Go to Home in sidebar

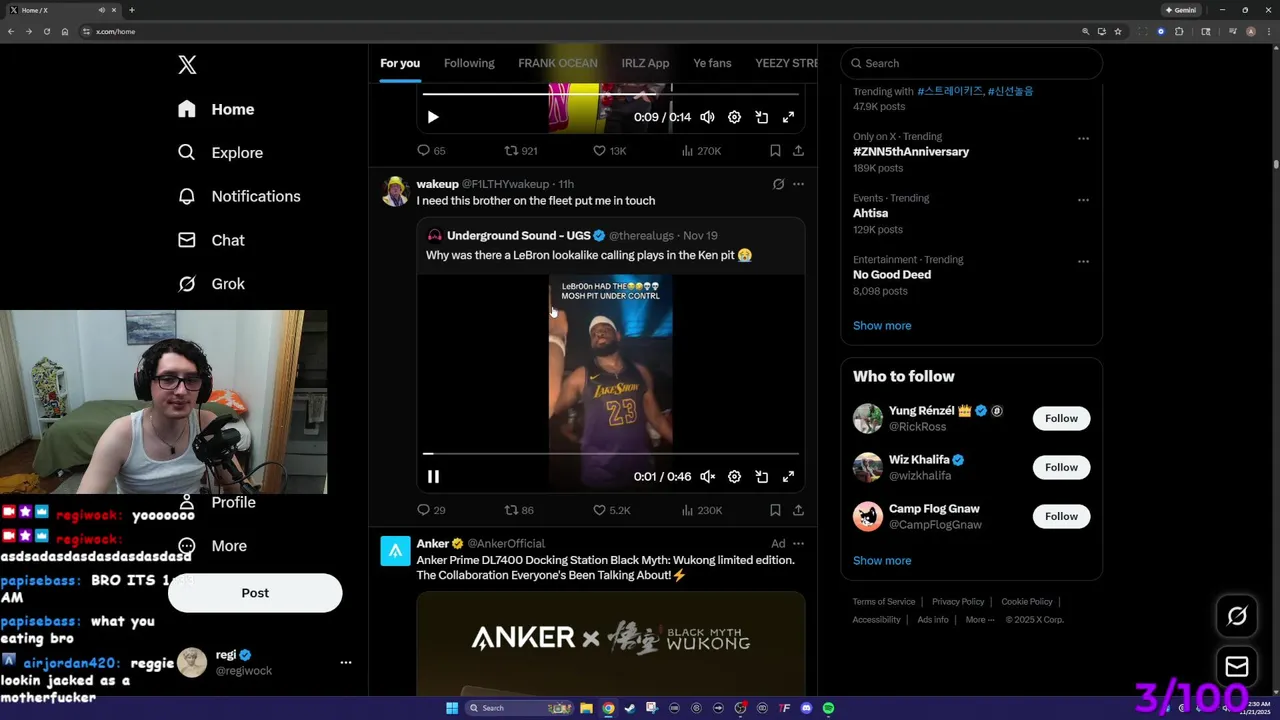click(x=217, y=109)
